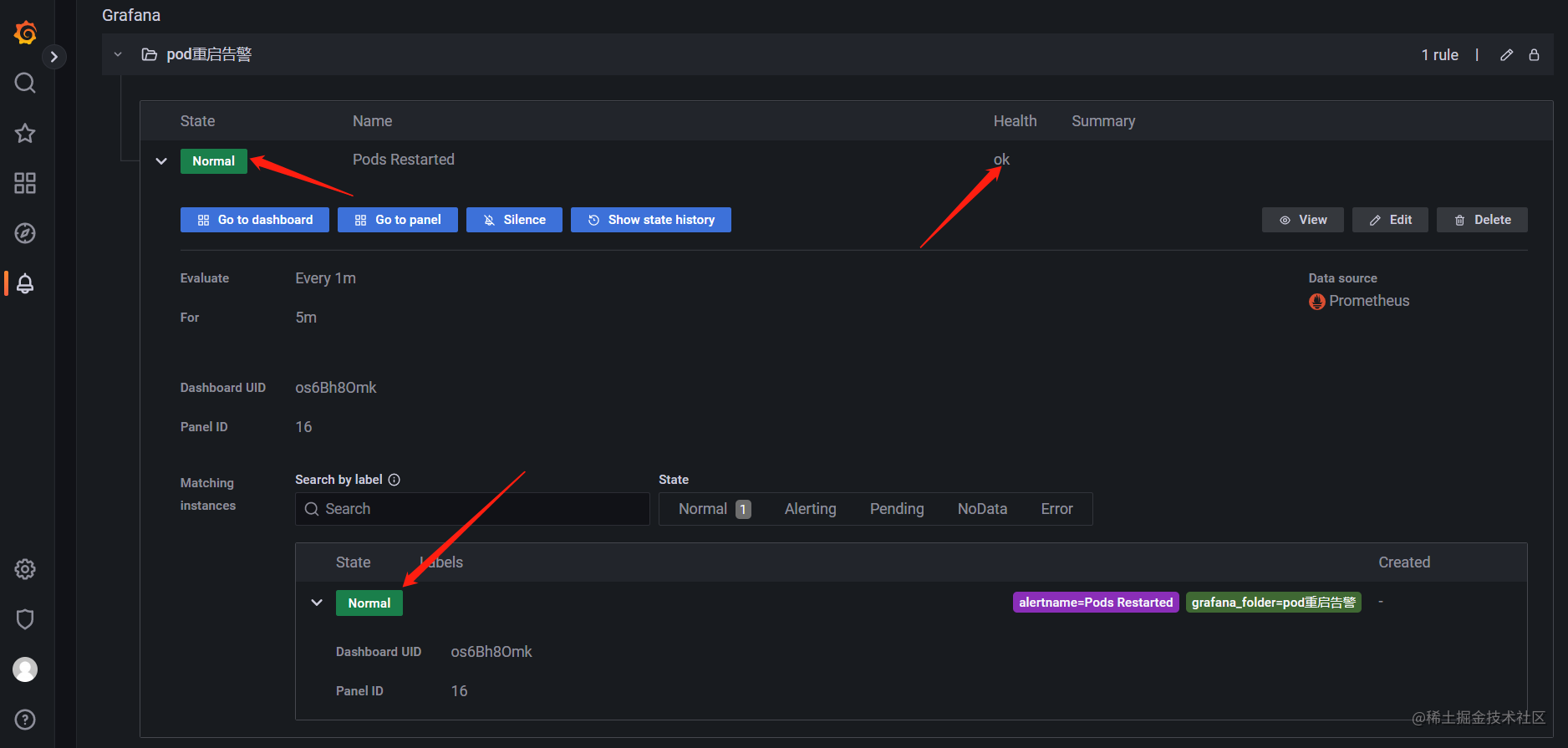Click the Search by label info icon
This screenshot has width=1568, height=748.
(395, 480)
